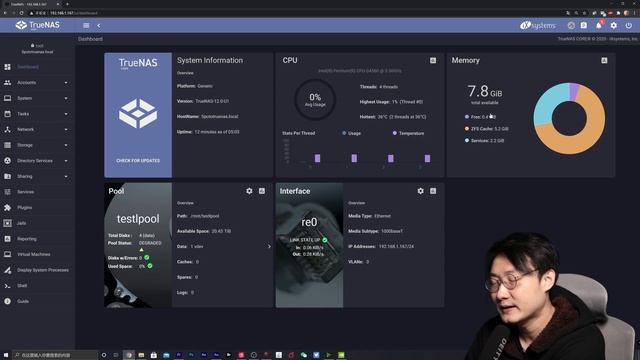Screen dimensions: 640x360
Task: Open Shell in the sidebar
Action: click(38, 286)
